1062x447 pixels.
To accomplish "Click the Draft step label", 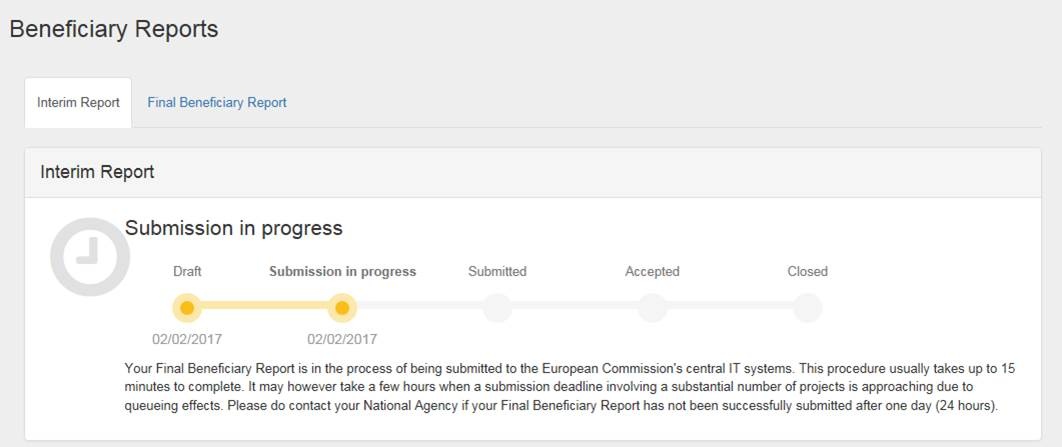I will coord(187,272).
